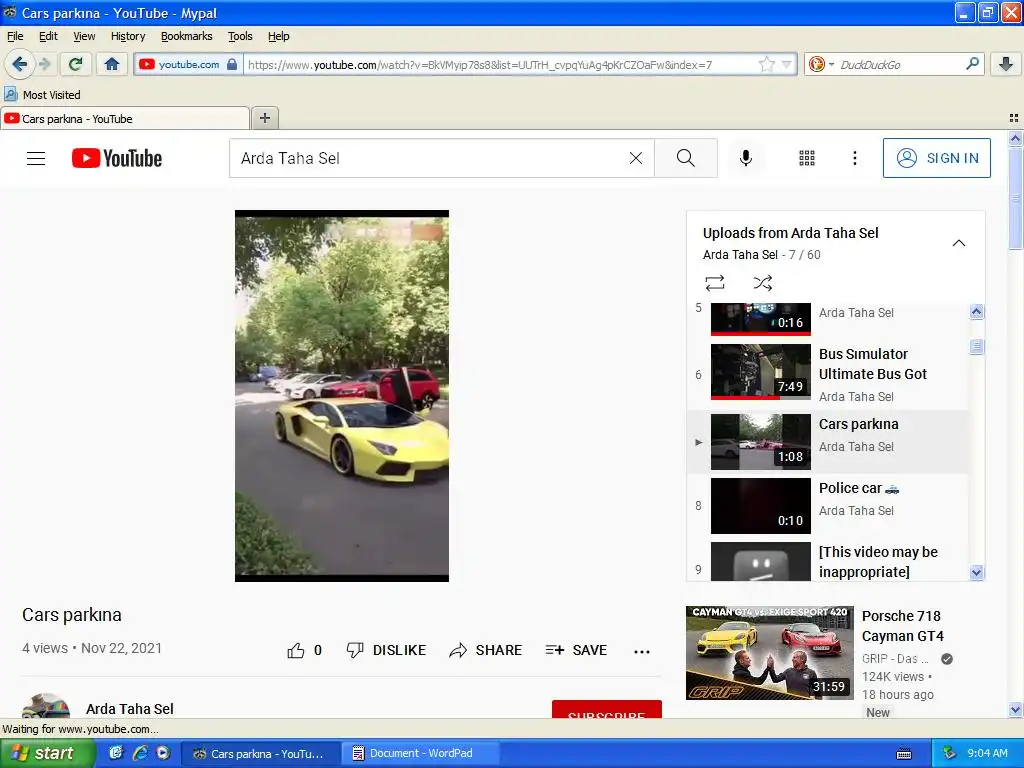
Task: Open more actions ellipsis under the video
Action: click(x=642, y=651)
